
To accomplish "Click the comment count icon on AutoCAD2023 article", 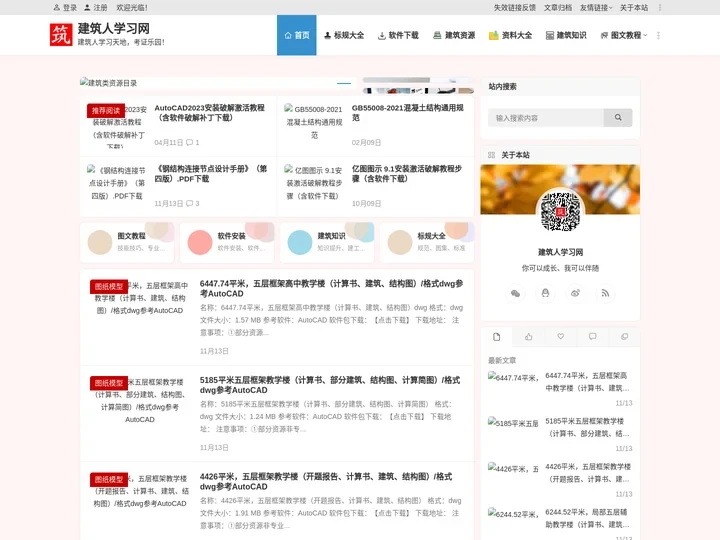I will [189, 142].
